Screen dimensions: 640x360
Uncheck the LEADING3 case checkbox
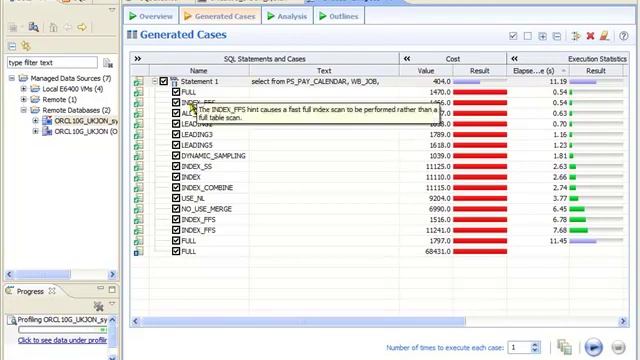(176, 134)
